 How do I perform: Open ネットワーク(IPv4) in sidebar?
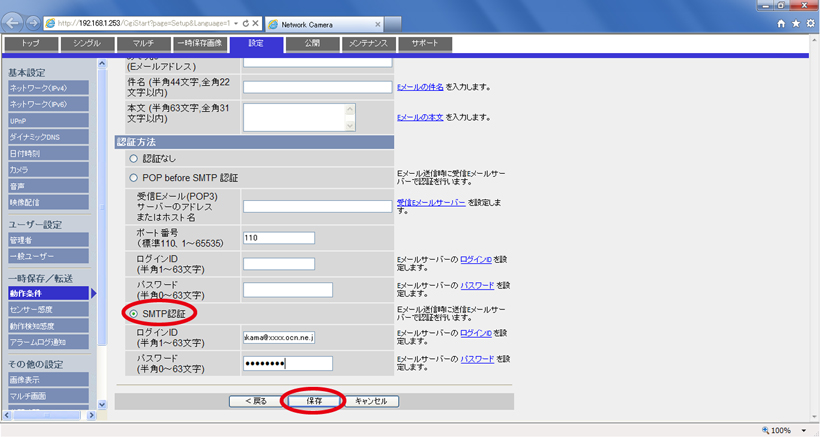48,88
